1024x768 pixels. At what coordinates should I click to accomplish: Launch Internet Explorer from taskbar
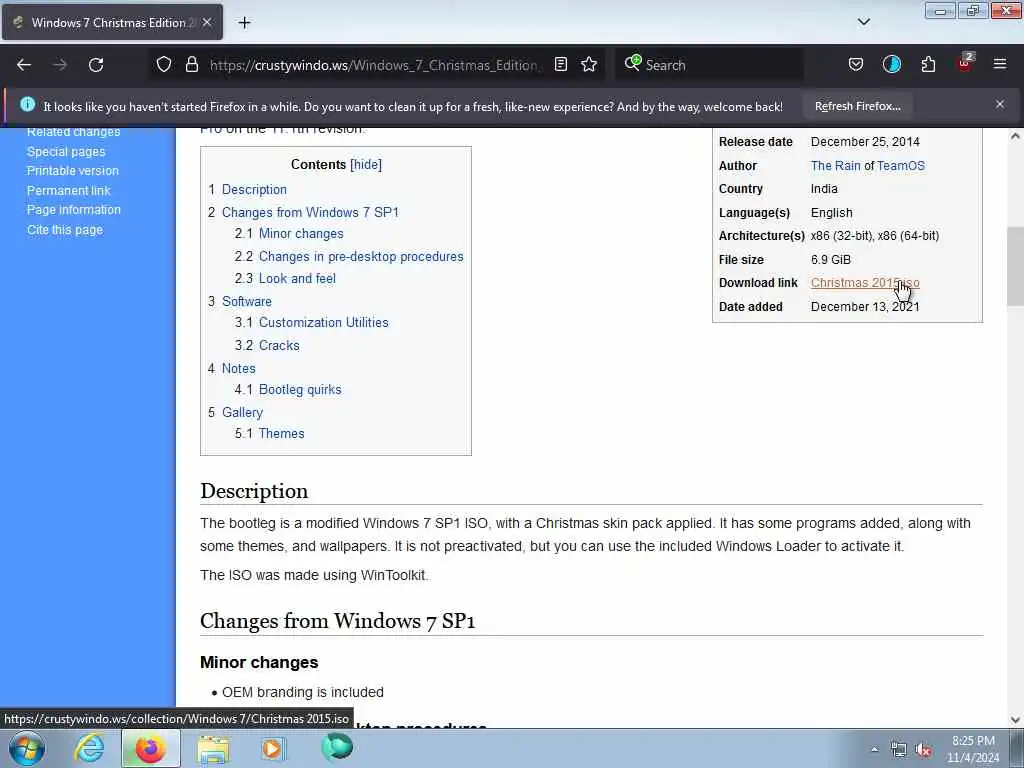tap(89, 748)
